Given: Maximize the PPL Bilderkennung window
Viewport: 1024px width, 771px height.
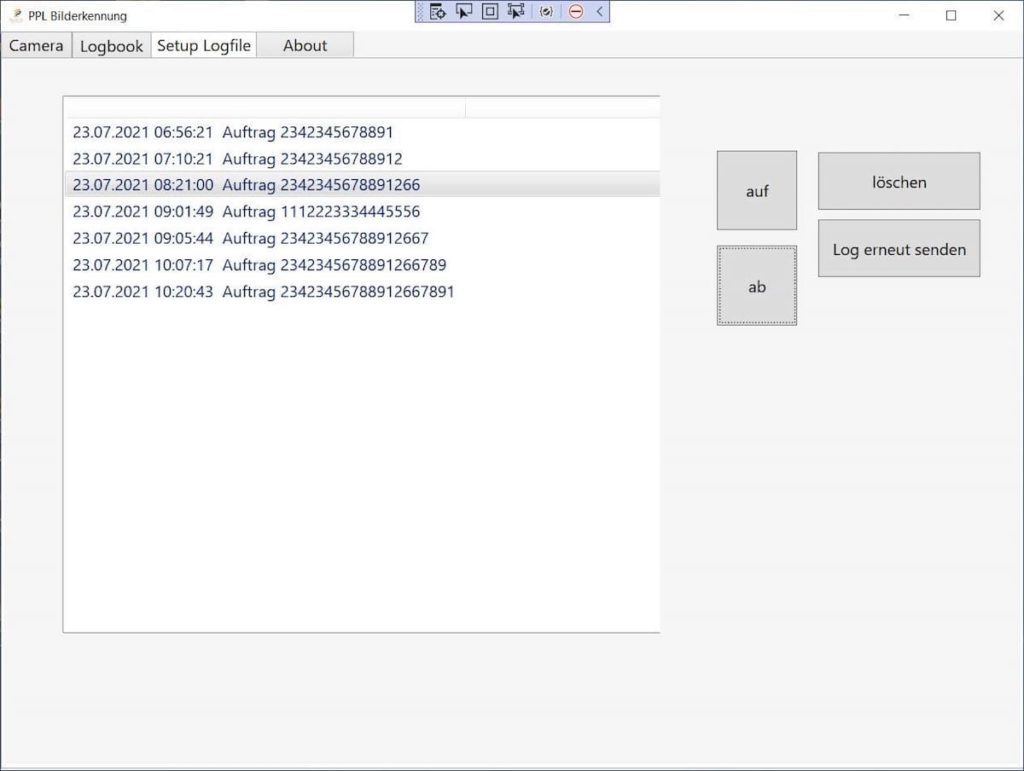Looking at the screenshot, I should 951,15.
